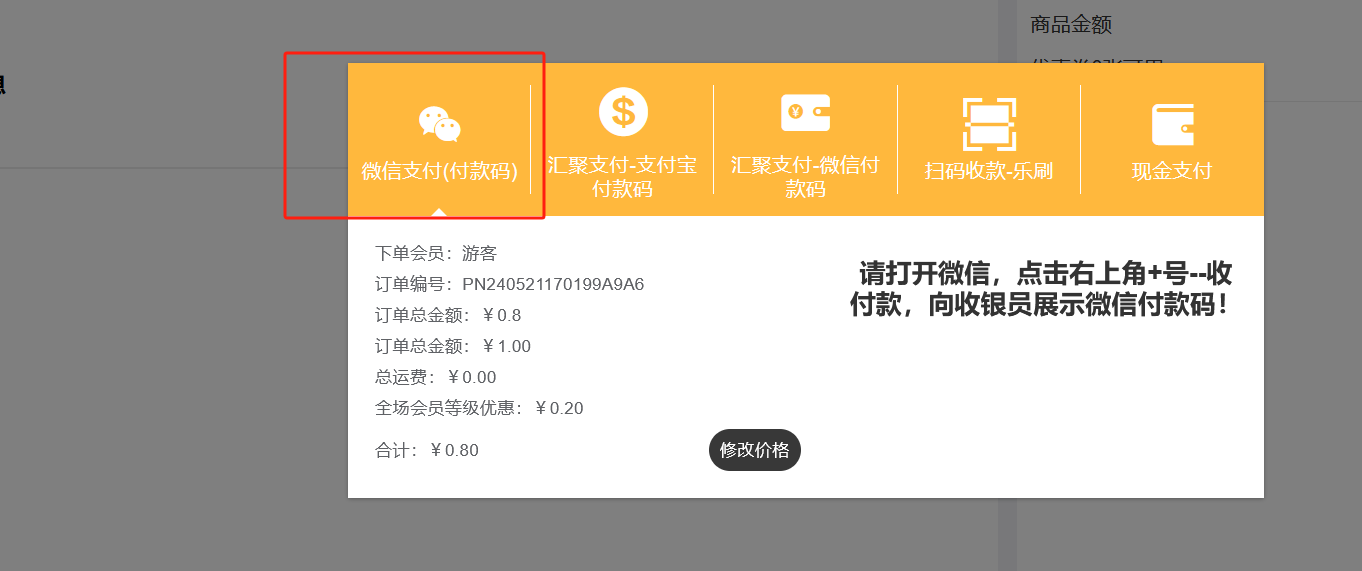The width and height of the screenshot is (1362, 571).
Task: Click the scan-code frame icon
Action: pos(989,124)
